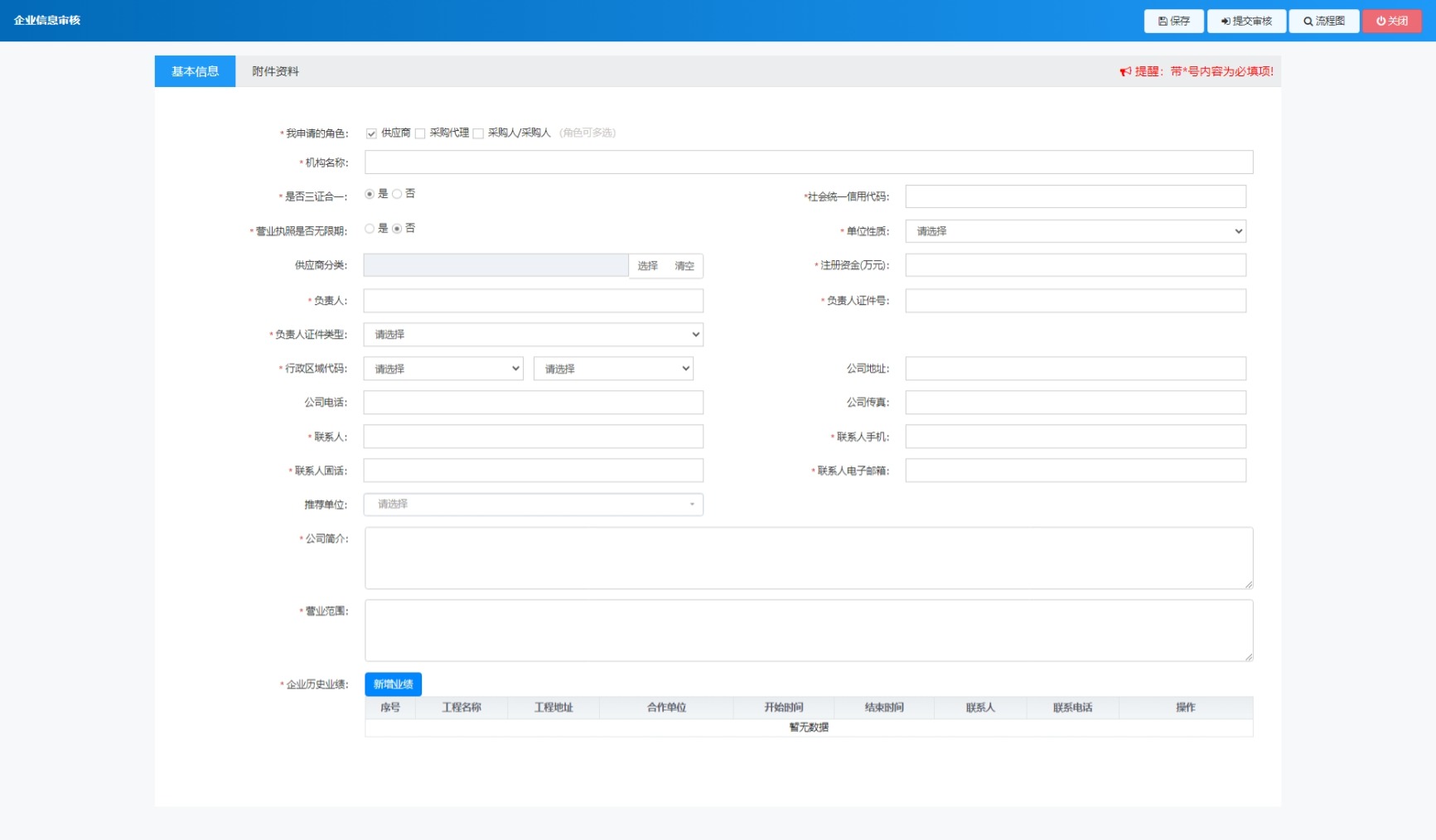Click 选择 for 供应商分类

pyautogui.click(x=647, y=266)
